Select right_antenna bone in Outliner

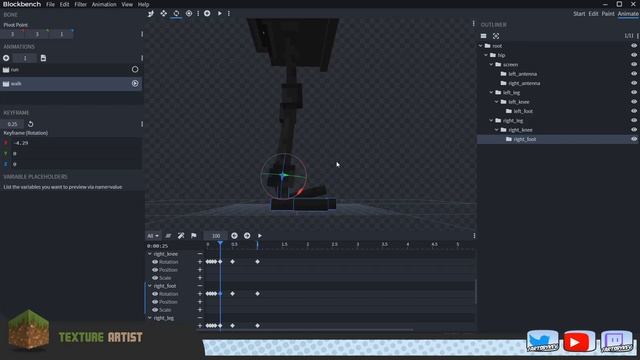(524, 83)
